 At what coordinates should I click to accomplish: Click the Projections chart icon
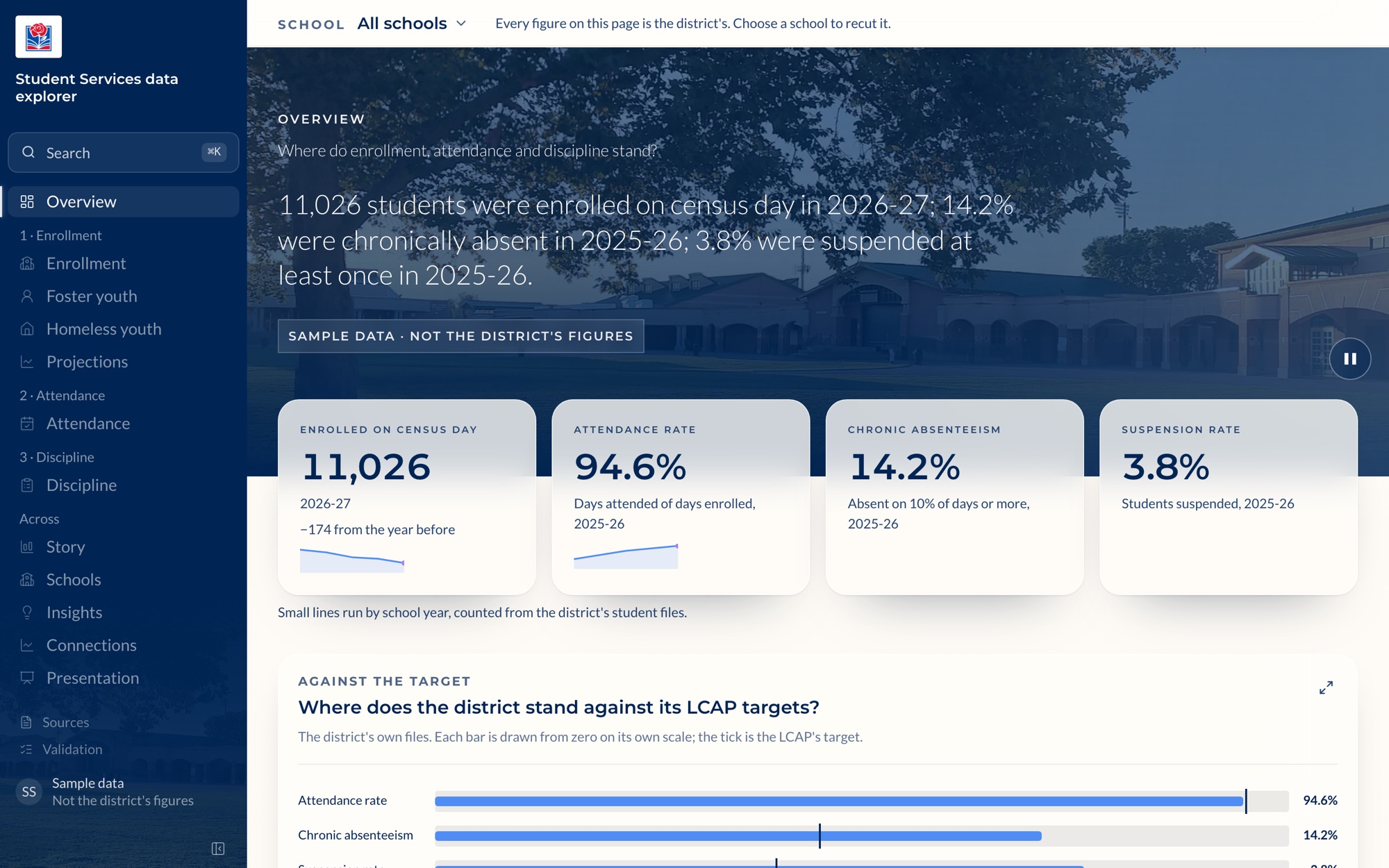pyautogui.click(x=27, y=361)
